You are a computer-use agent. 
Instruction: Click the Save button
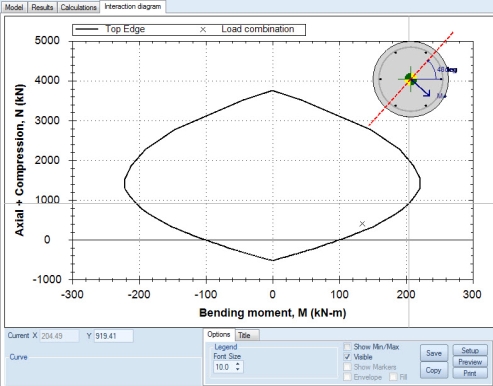point(434,353)
